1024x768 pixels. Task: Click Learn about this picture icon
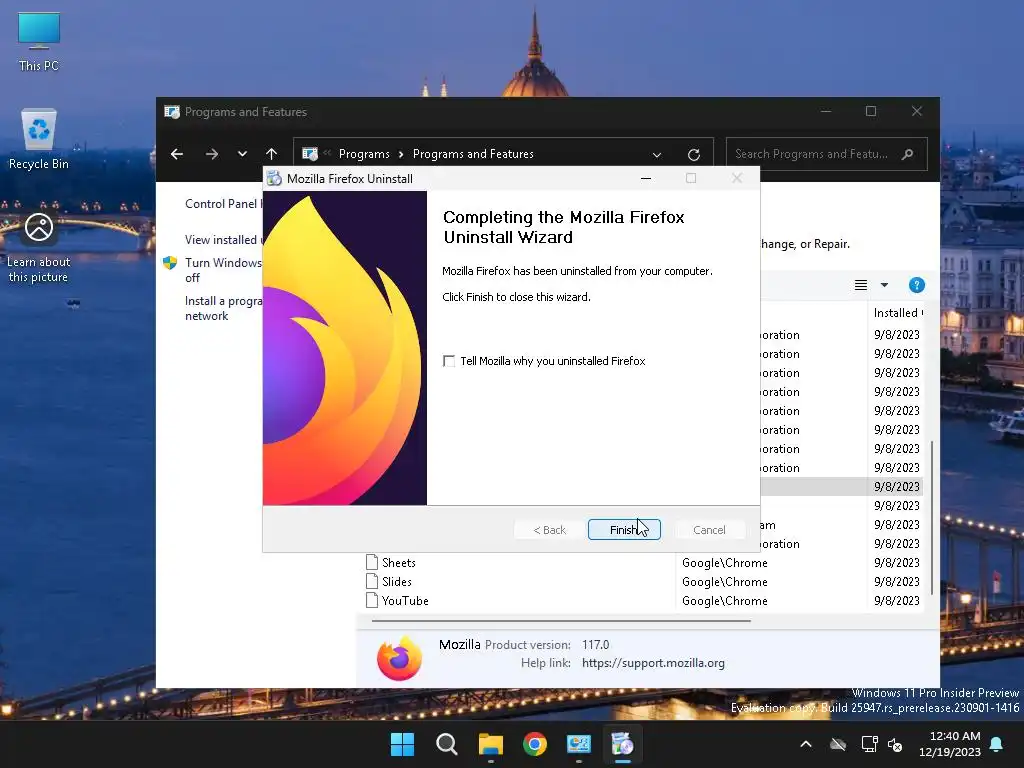click(x=39, y=248)
